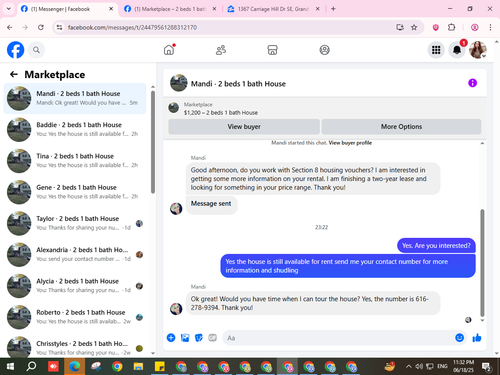
Task: Open the $1,200 listing thumbnail in chat header
Action: point(173,108)
